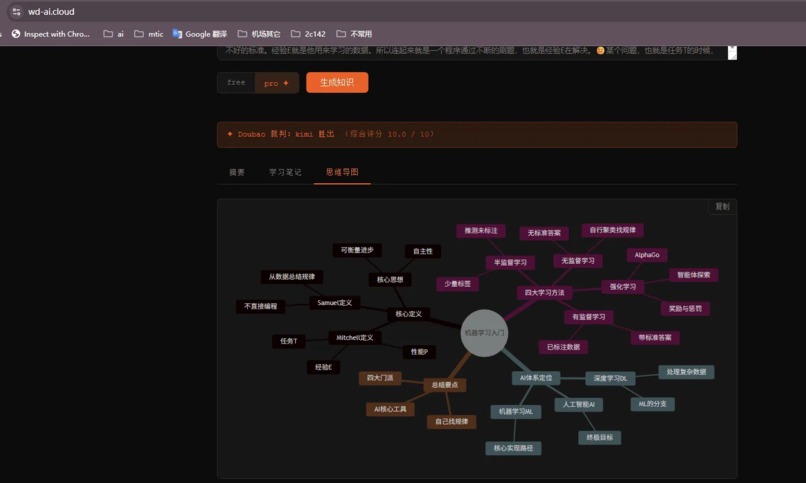Select the 深度学习DL node
Screen dimensions: 806x483
pos(611,378)
